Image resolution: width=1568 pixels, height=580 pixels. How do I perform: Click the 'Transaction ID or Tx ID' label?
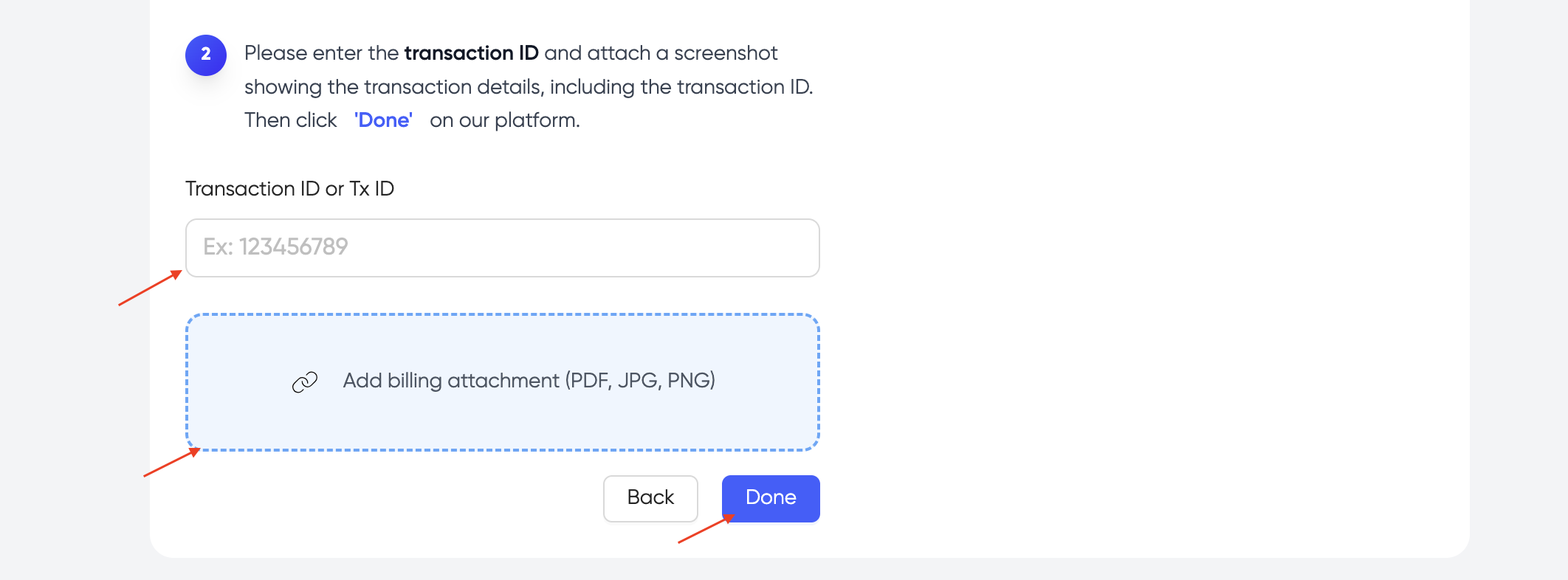click(290, 188)
